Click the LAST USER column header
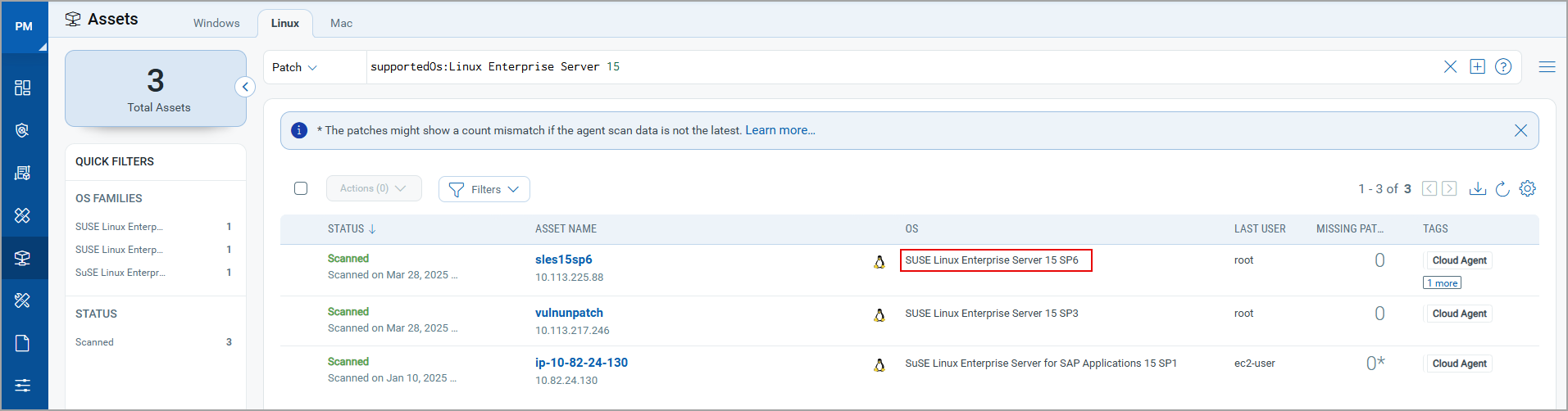This screenshot has height=411, width=1568. pyautogui.click(x=1260, y=229)
